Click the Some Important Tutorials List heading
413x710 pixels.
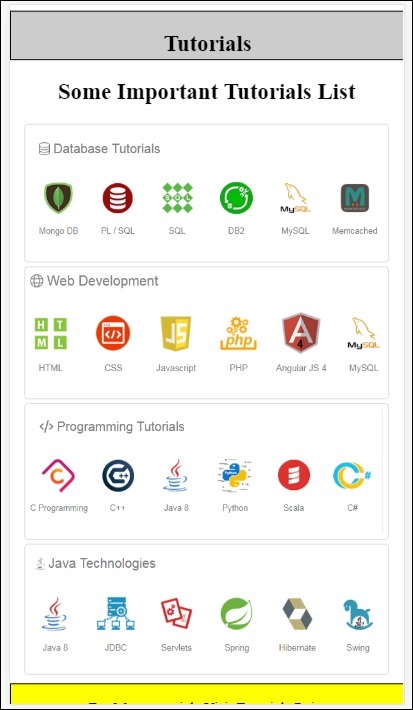click(x=206, y=91)
